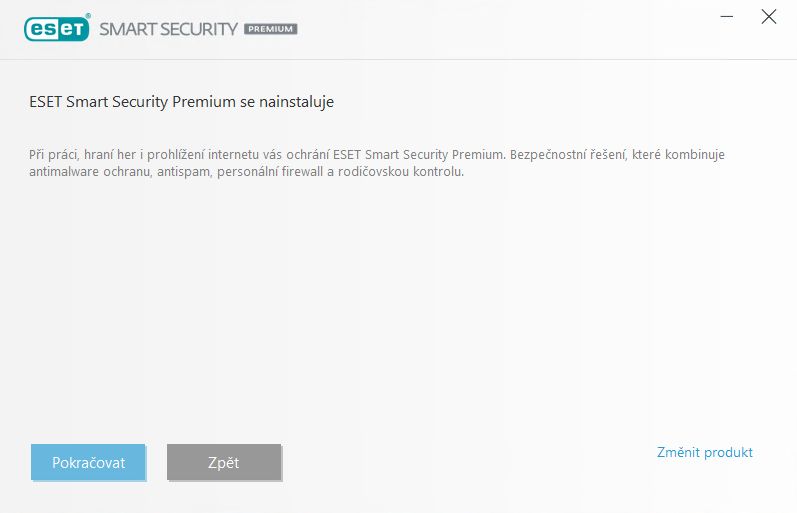This screenshot has height=513, width=797.
Task: Continue installation with the Pokračovat button
Action: click(88, 462)
